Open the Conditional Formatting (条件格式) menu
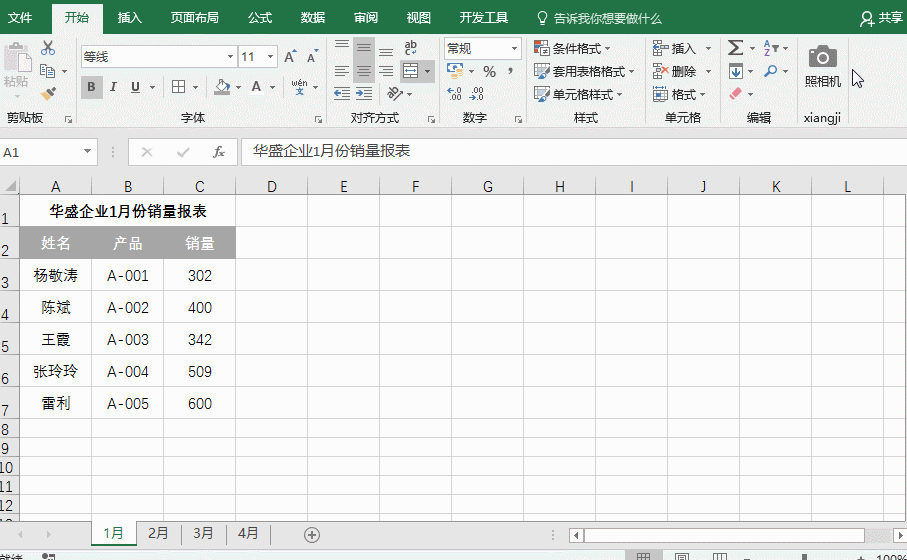907x560 pixels. pyautogui.click(x=574, y=48)
